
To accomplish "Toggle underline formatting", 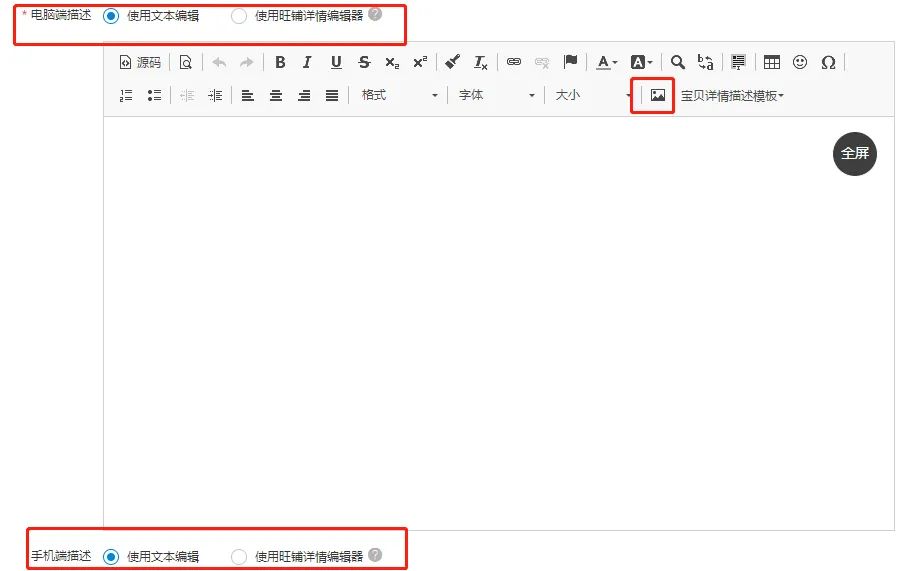I will click(x=336, y=62).
